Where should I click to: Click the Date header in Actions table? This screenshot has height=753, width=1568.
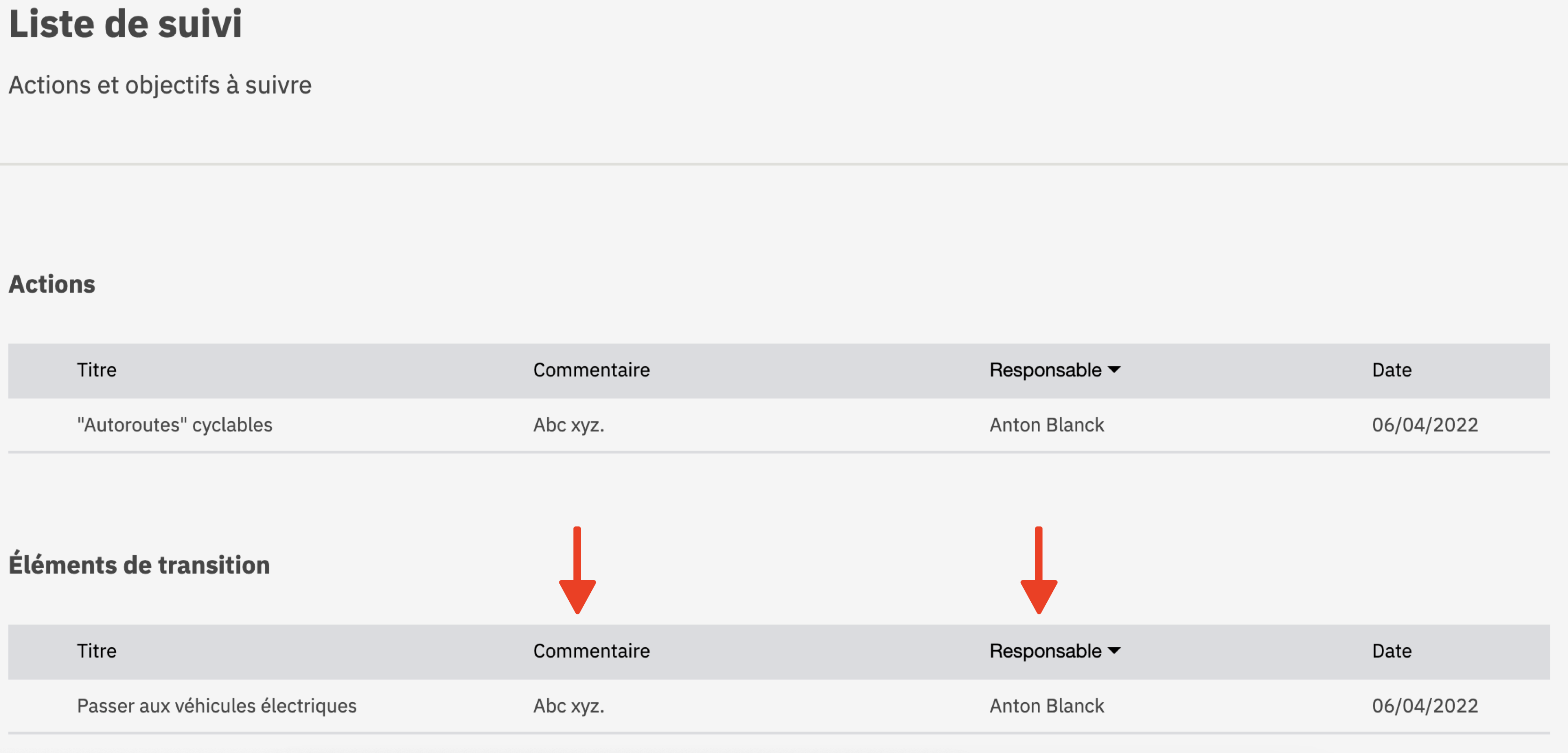pyautogui.click(x=1391, y=370)
